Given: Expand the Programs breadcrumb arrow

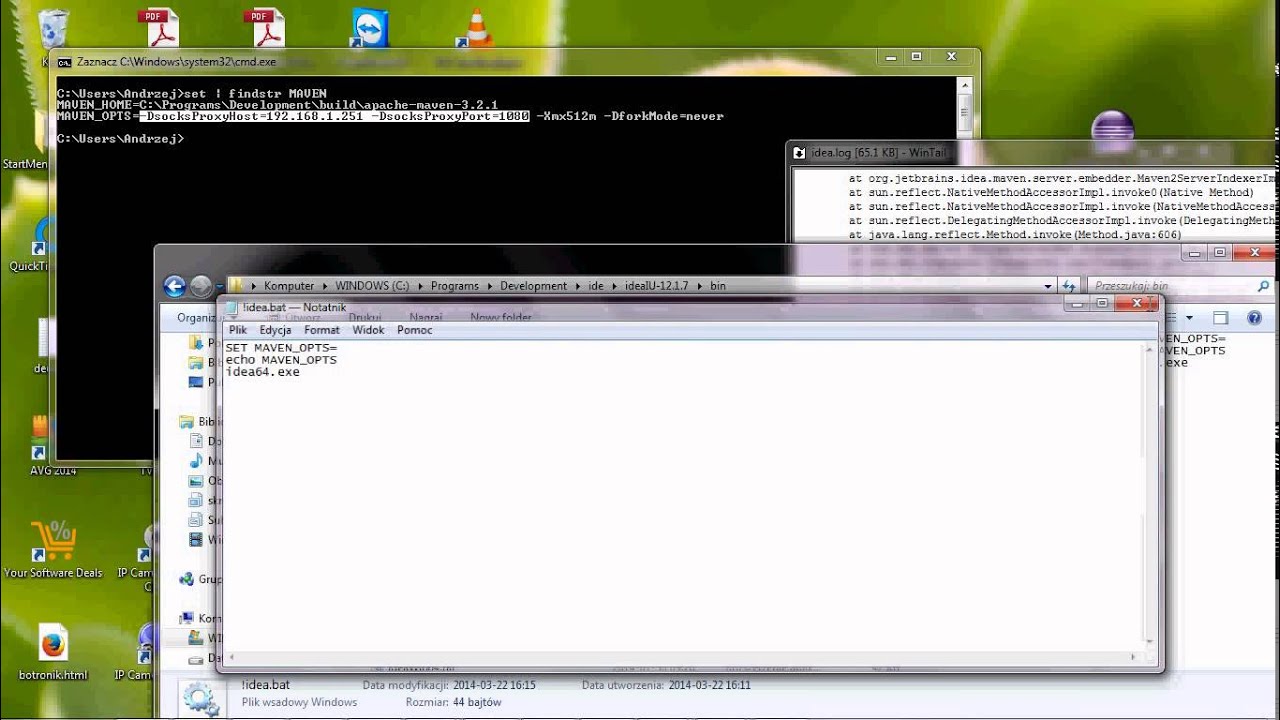Looking at the screenshot, I should click(490, 286).
